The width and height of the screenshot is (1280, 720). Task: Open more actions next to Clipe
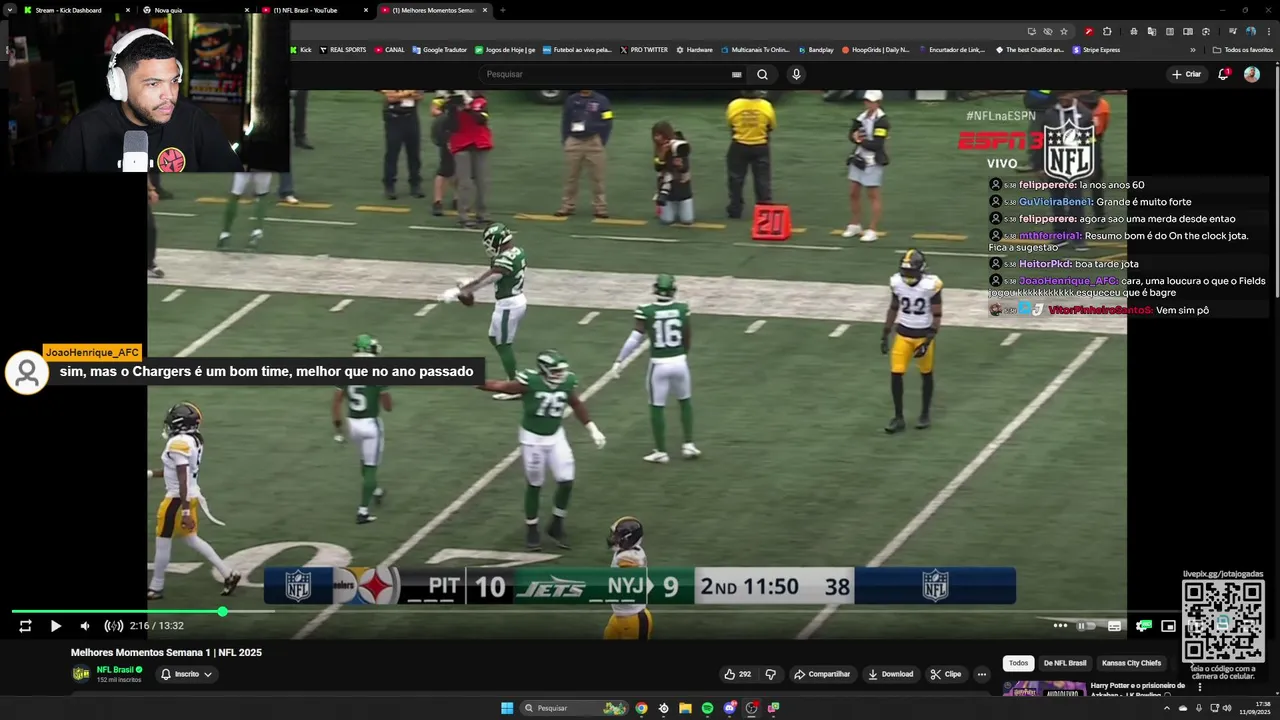[x=982, y=674]
